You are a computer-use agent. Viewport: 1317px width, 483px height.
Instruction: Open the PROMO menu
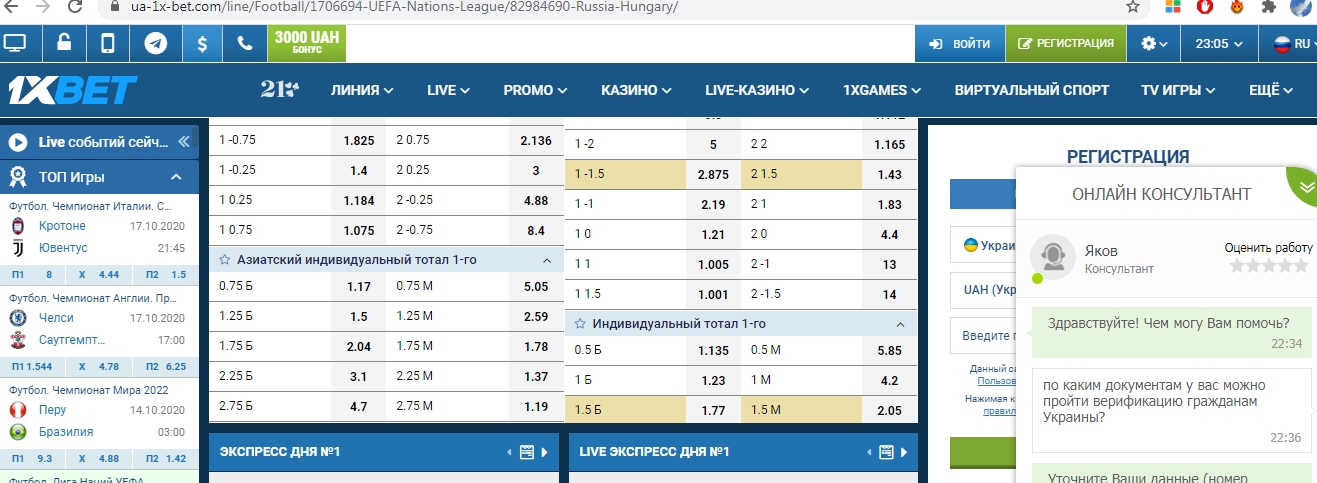point(535,90)
